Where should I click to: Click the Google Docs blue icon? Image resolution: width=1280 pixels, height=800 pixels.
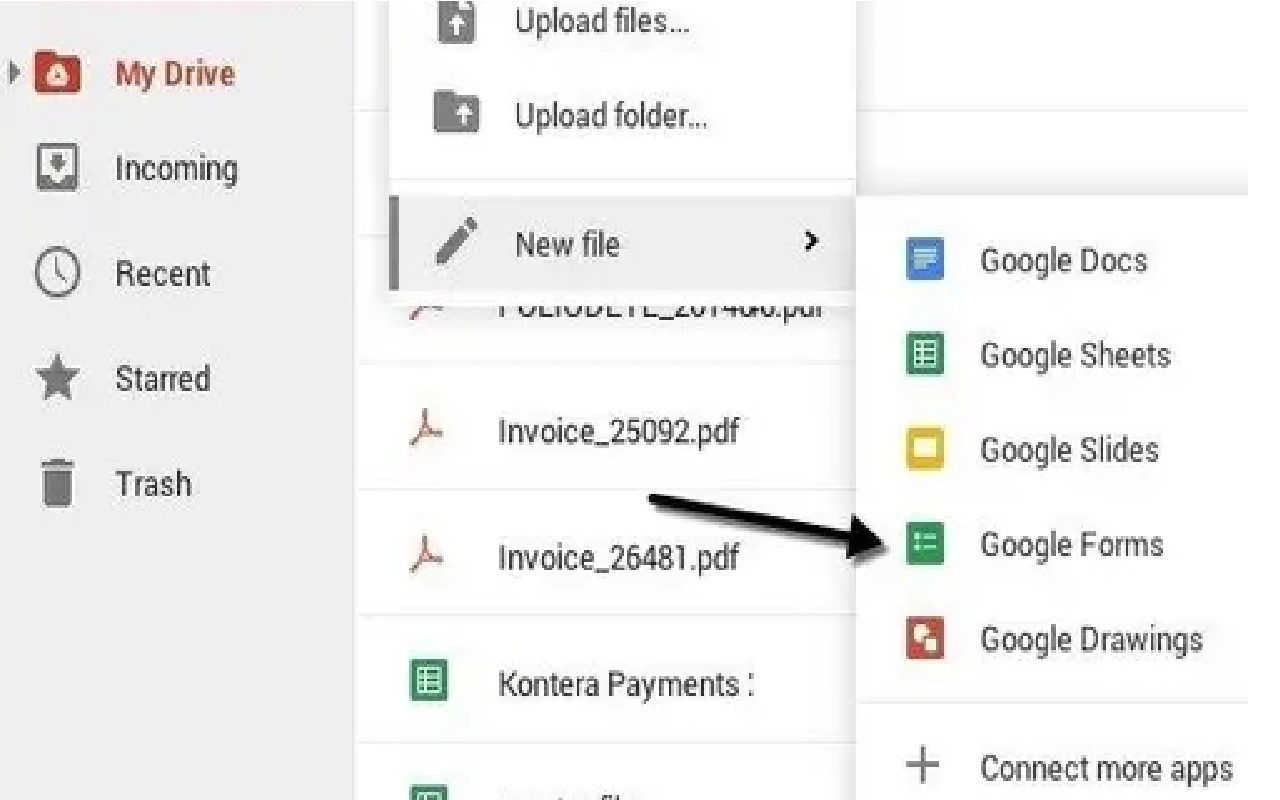925,260
